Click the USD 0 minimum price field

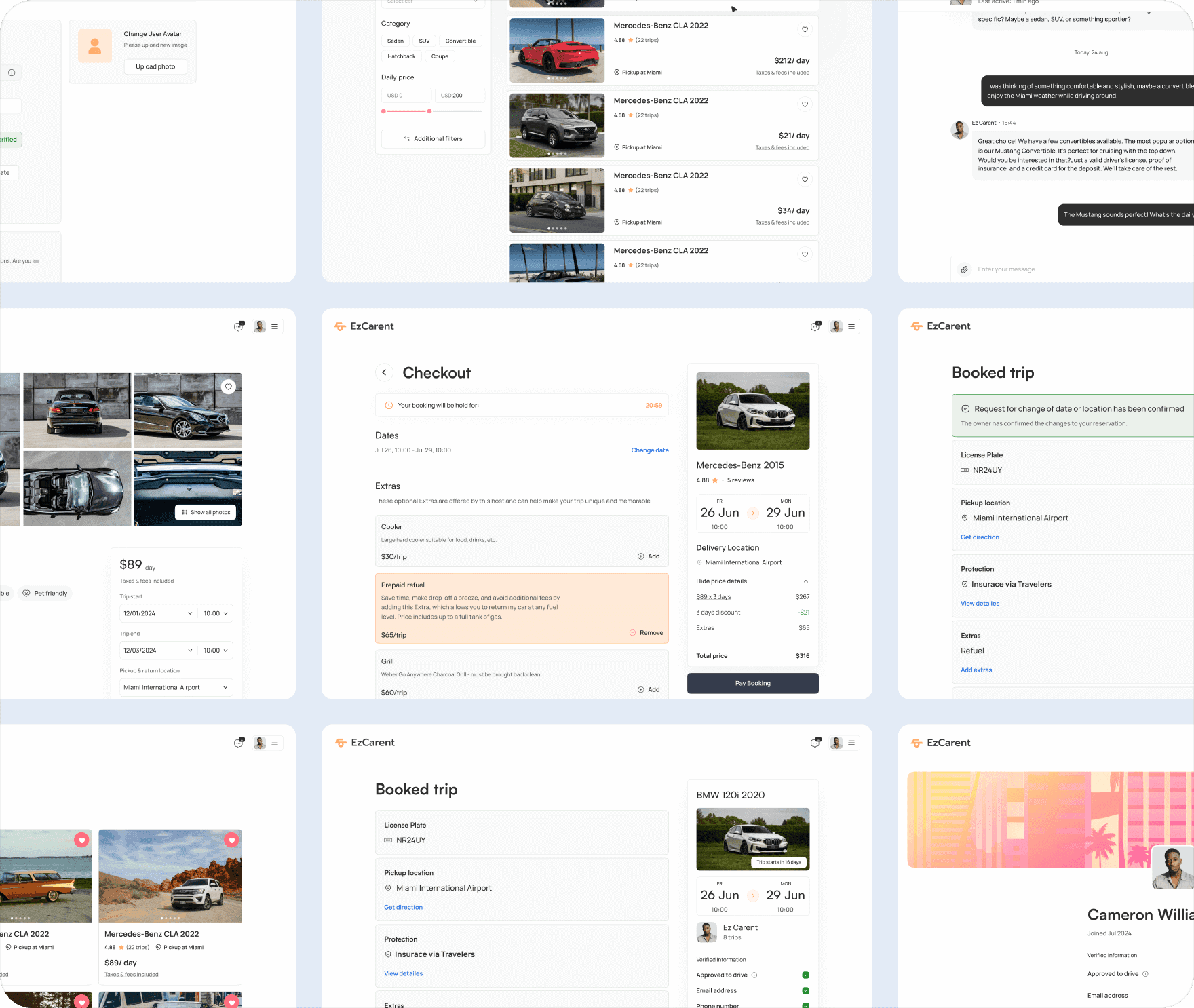[x=406, y=96]
